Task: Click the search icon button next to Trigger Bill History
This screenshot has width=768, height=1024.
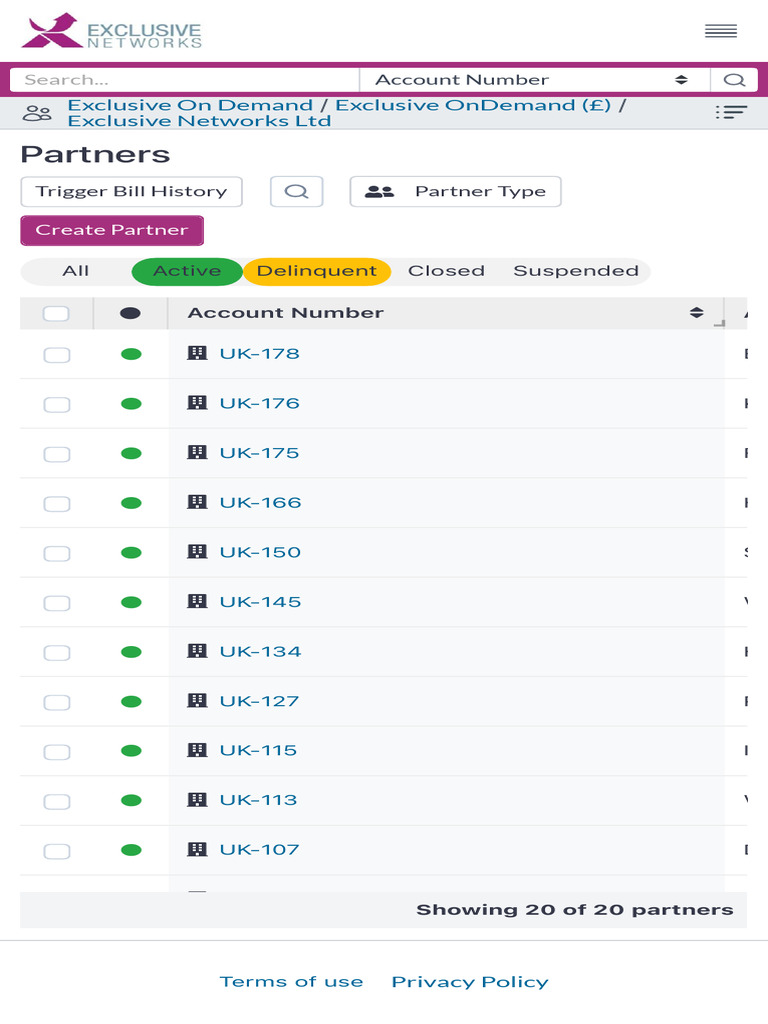Action: pyautogui.click(x=296, y=191)
